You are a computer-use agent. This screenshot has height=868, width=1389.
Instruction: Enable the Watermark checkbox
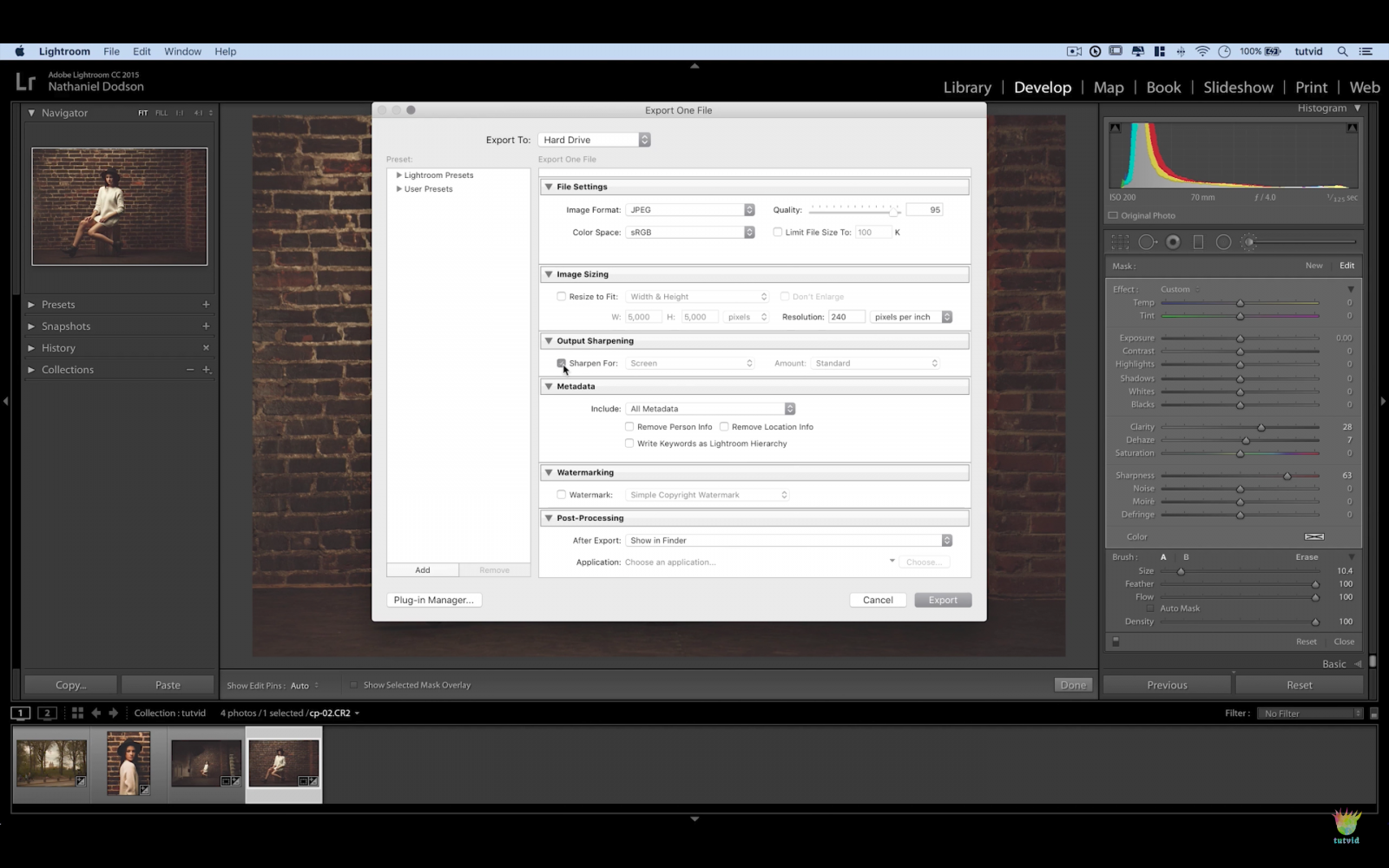point(562,494)
